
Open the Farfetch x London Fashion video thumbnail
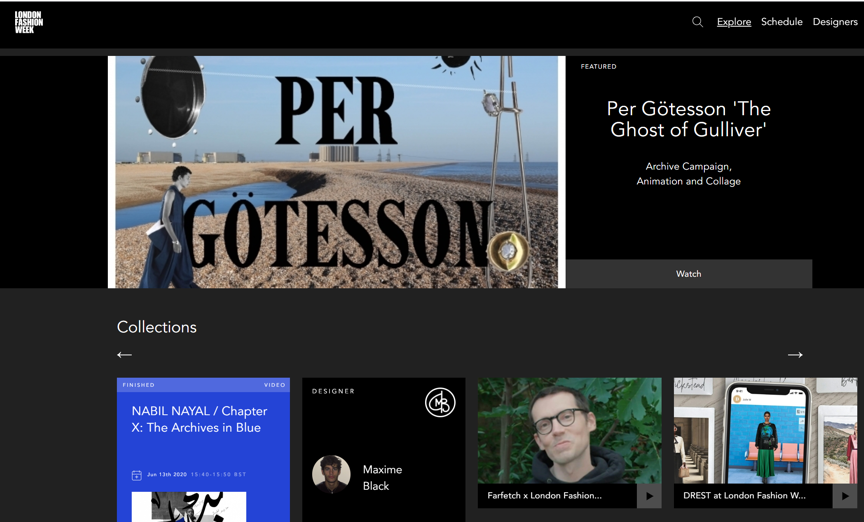point(569,430)
